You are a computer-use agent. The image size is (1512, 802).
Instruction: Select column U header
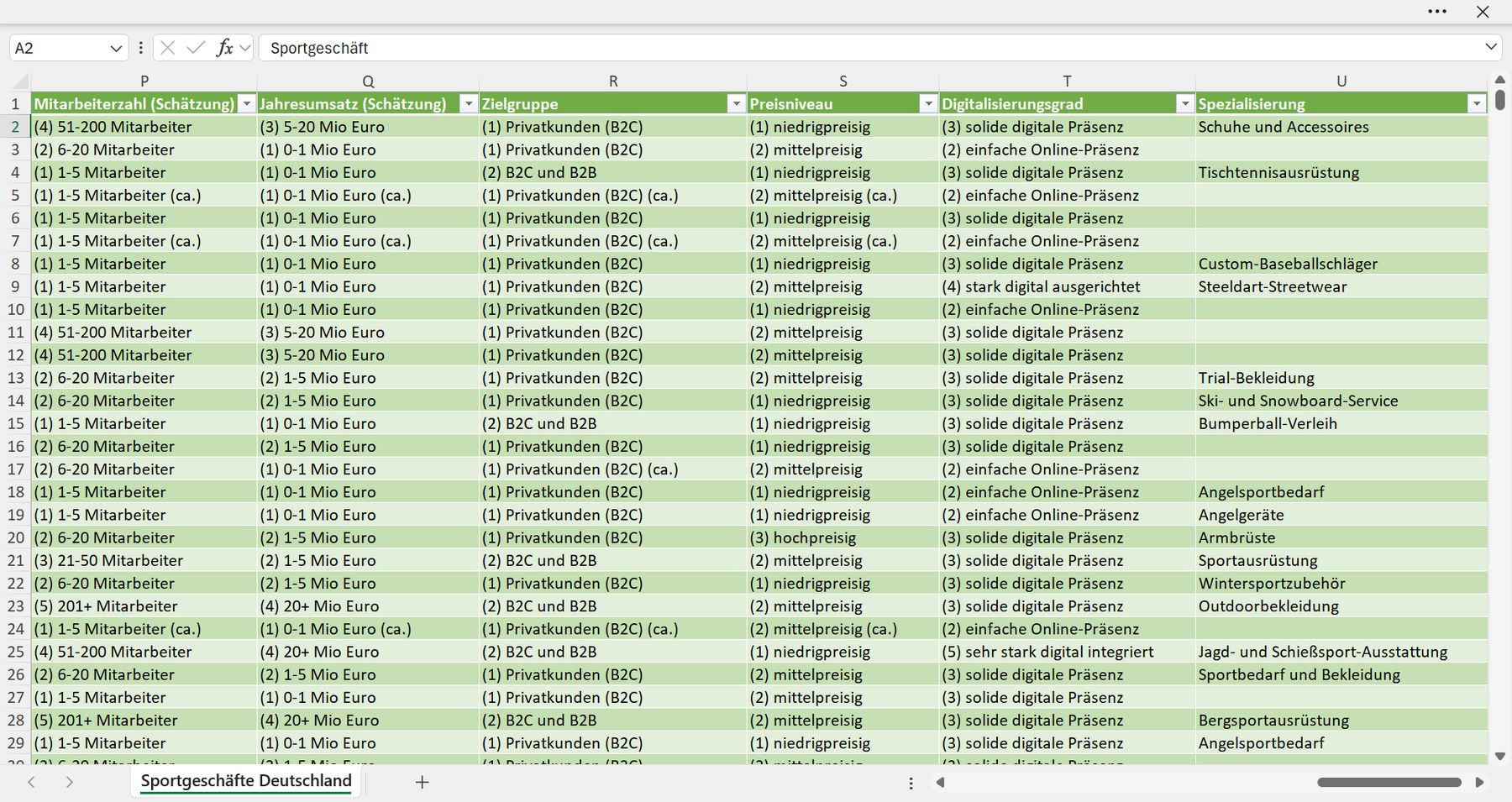click(x=1341, y=81)
